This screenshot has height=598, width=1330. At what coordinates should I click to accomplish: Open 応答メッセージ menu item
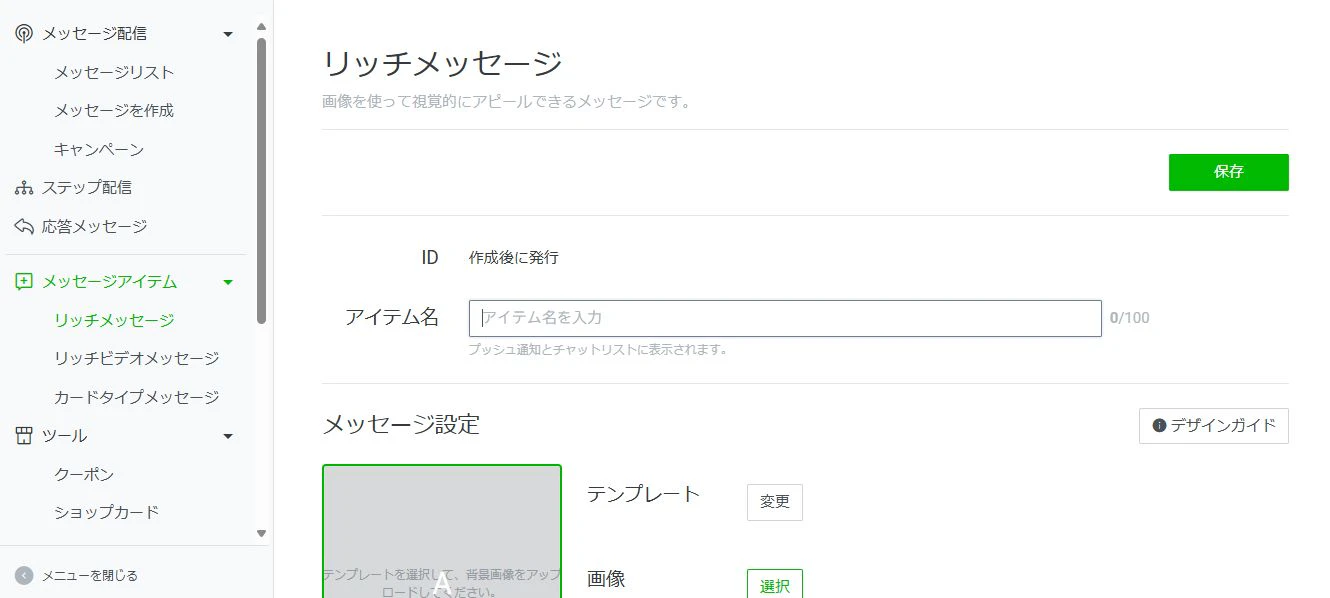(x=95, y=226)
